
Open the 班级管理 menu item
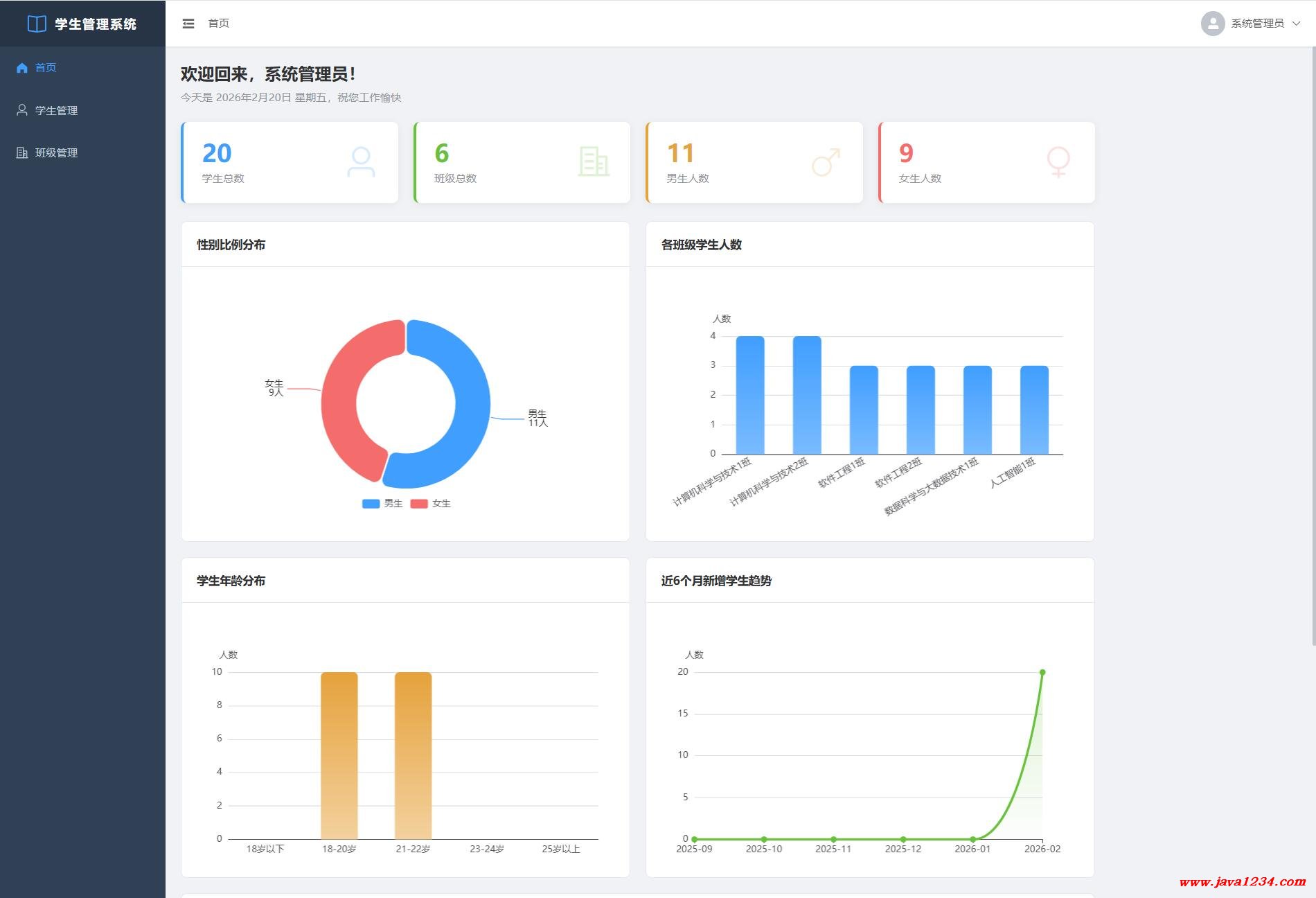(x=56, y=153)
